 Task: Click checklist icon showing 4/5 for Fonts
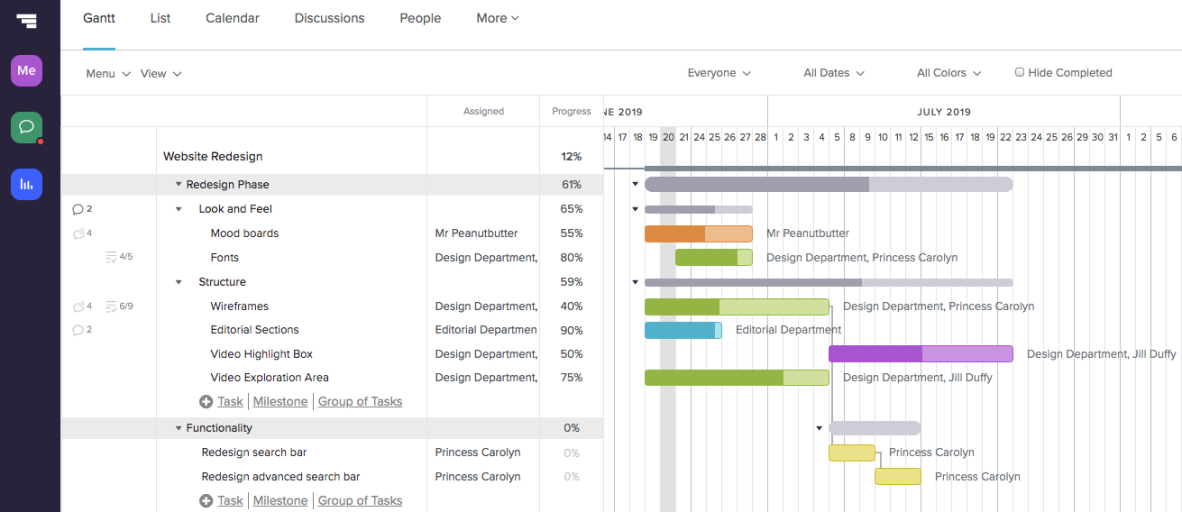pyautogui.click(x=112, y=257)
